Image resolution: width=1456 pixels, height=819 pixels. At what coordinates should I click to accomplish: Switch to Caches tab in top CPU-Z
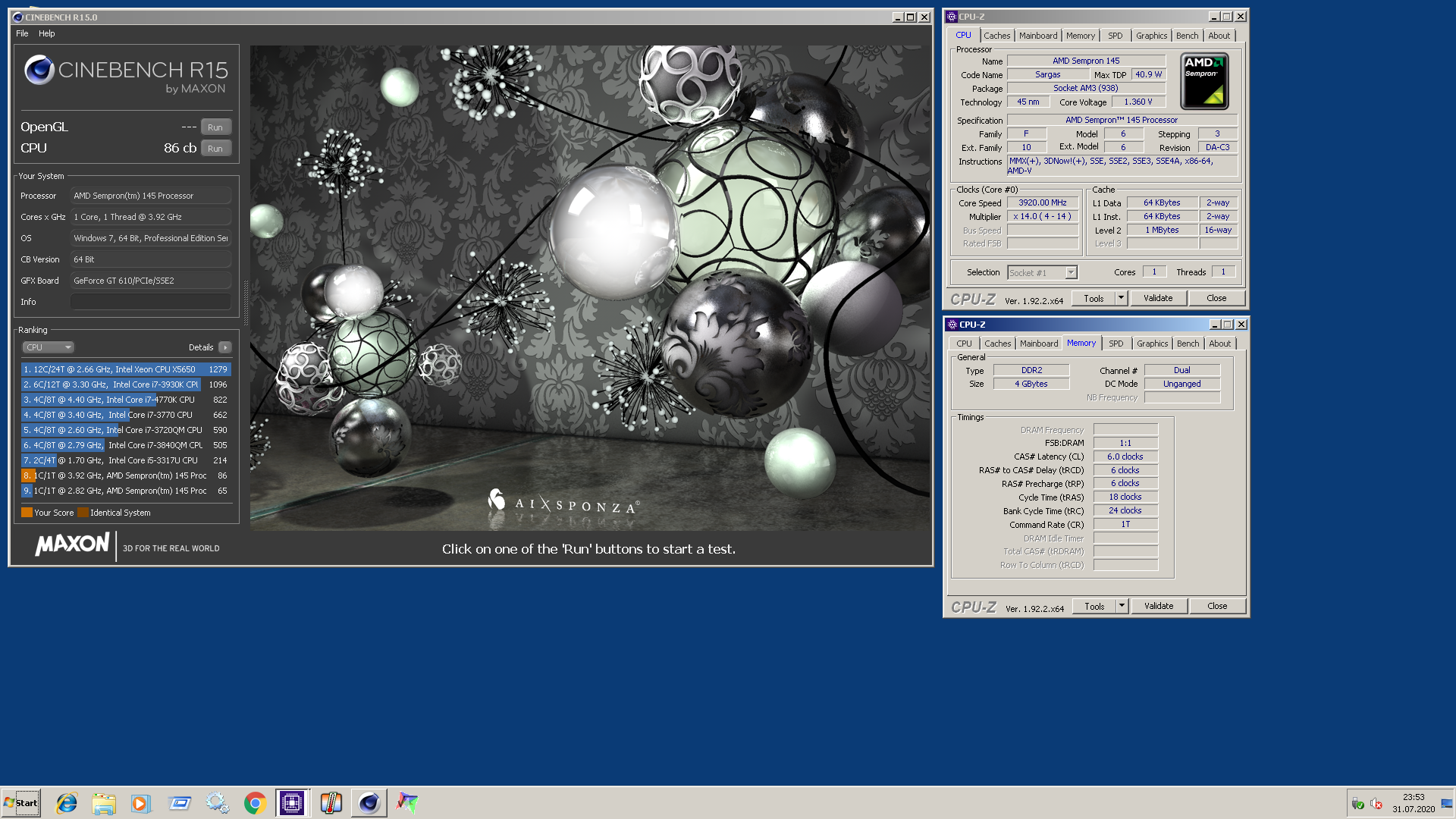pyautogui.click(x=996, y=36)
